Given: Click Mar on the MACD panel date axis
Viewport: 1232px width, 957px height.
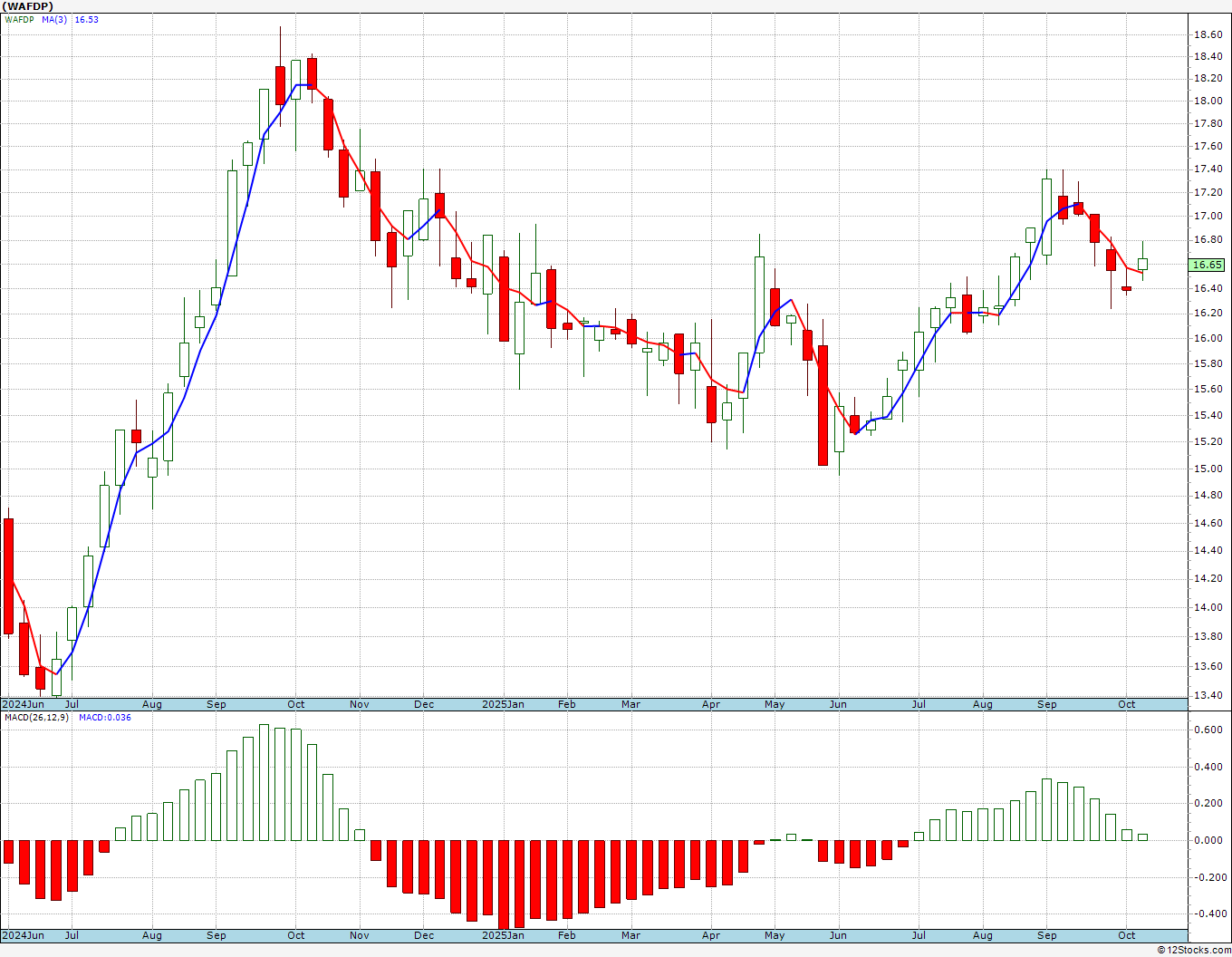Looking at the screenshot, I should (630, 935).
